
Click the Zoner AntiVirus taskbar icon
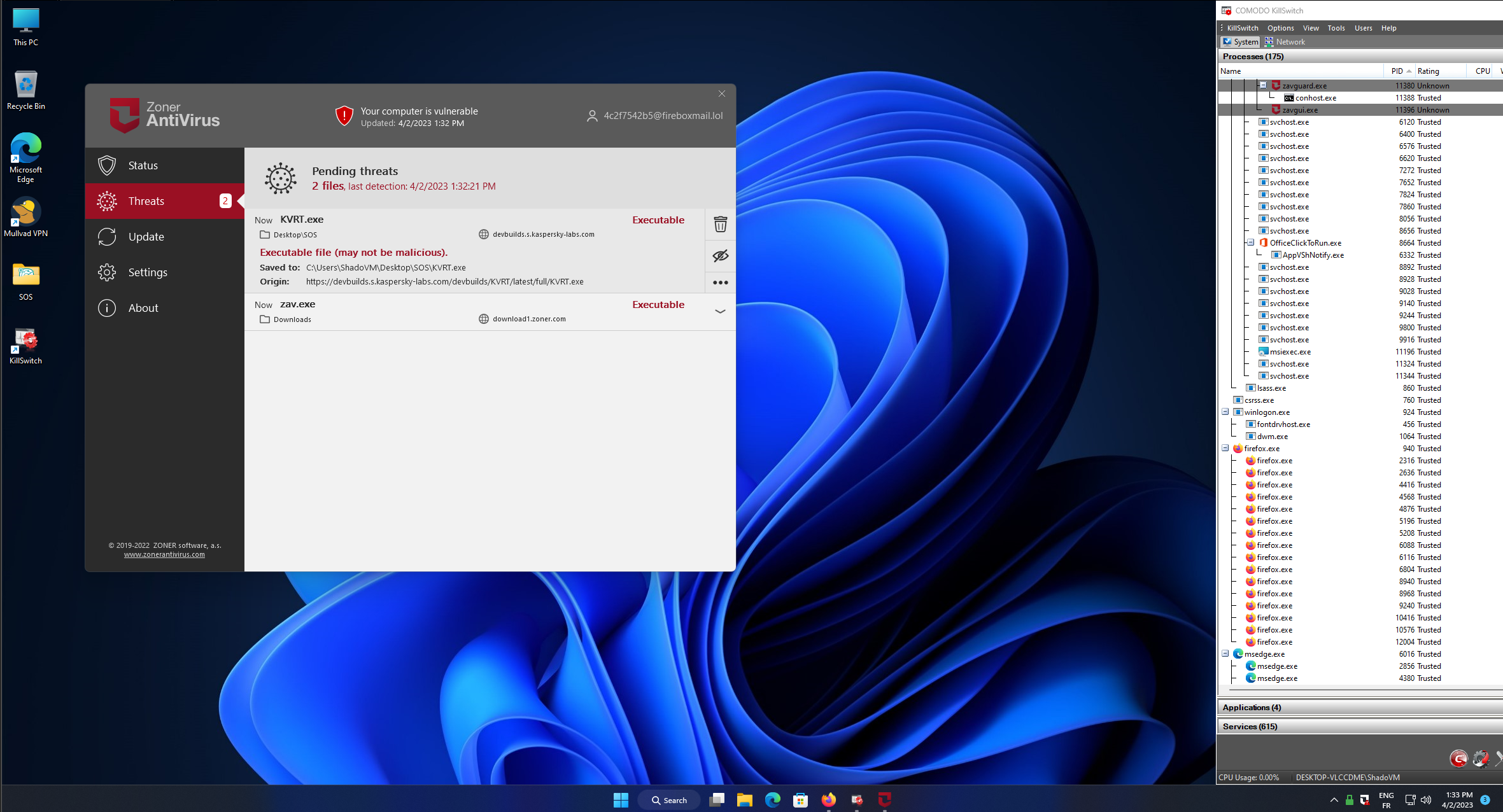pyautogui.click(x=884, y=800)
